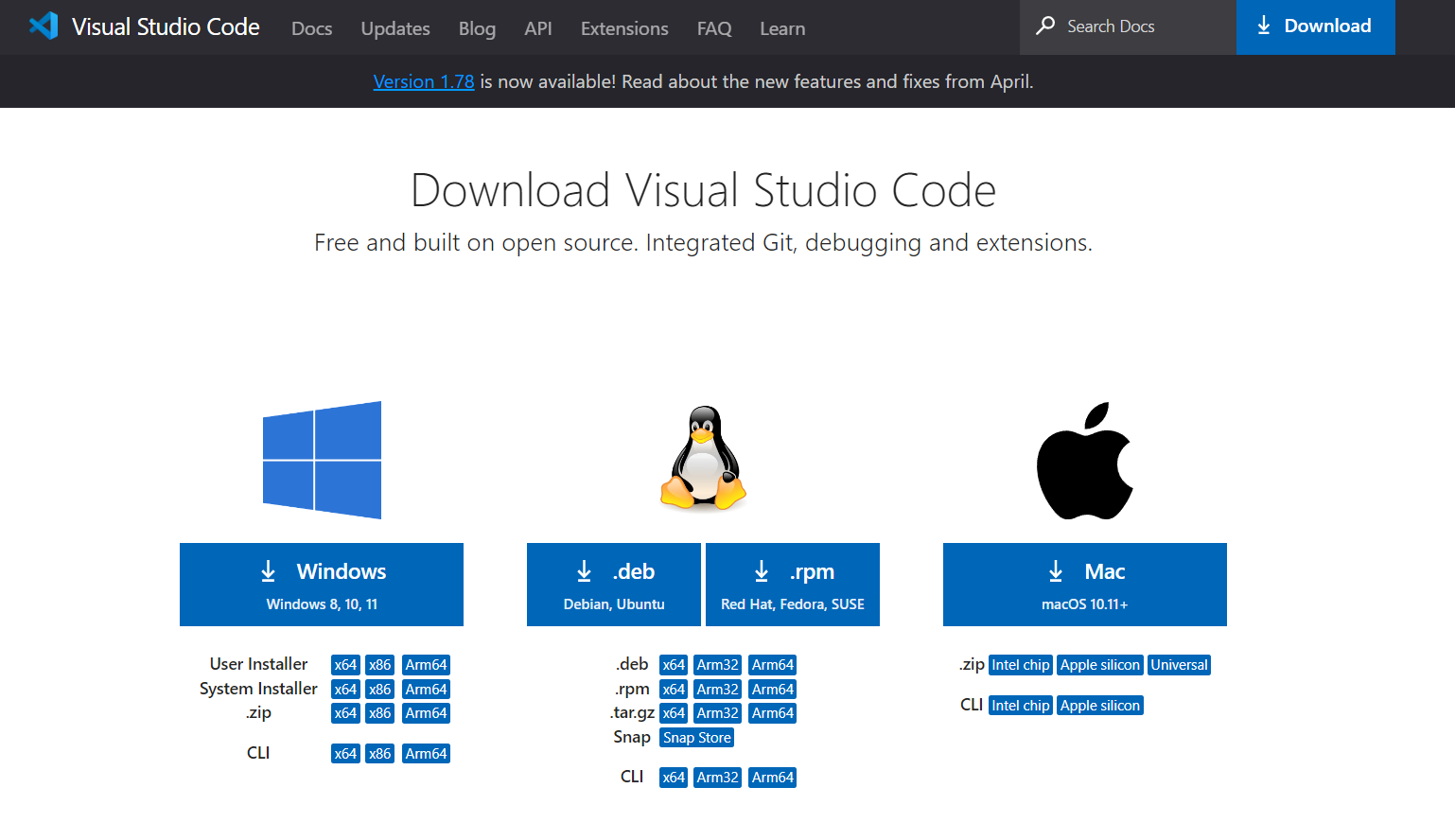Viewport: 1455px width, 840px height.
Task: Go to the Blog page
Action: 477,28
